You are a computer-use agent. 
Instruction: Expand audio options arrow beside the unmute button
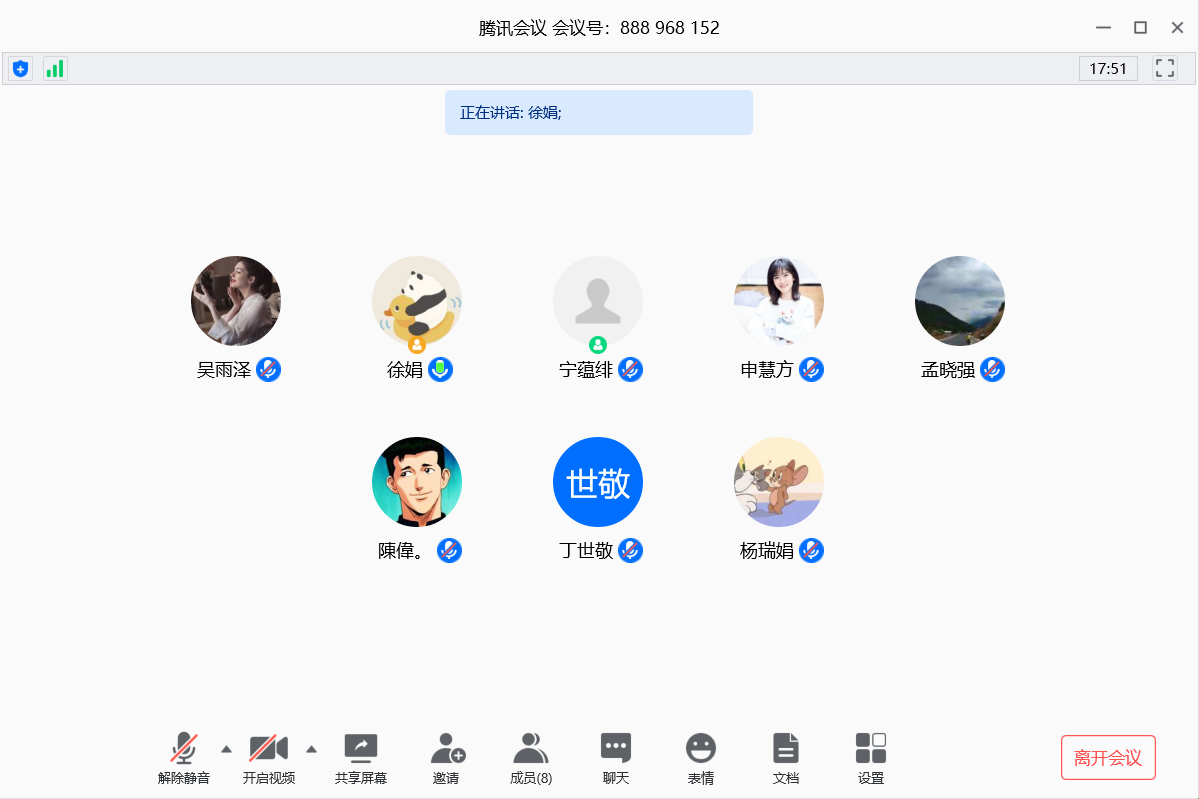(226, 748)
